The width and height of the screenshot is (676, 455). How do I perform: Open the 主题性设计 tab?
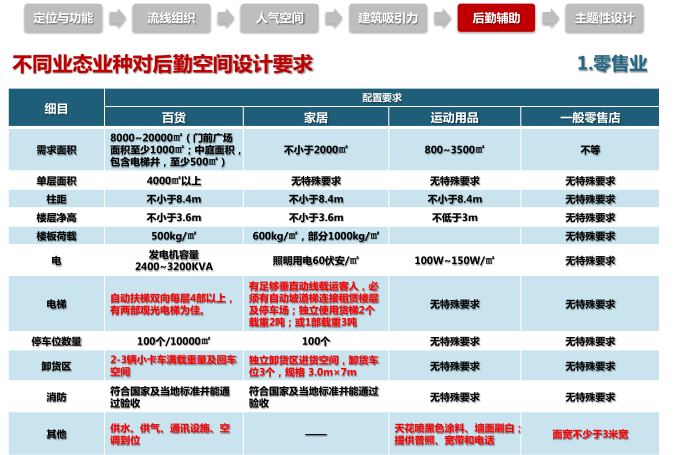pyautogui.click(x=604, y=18)
